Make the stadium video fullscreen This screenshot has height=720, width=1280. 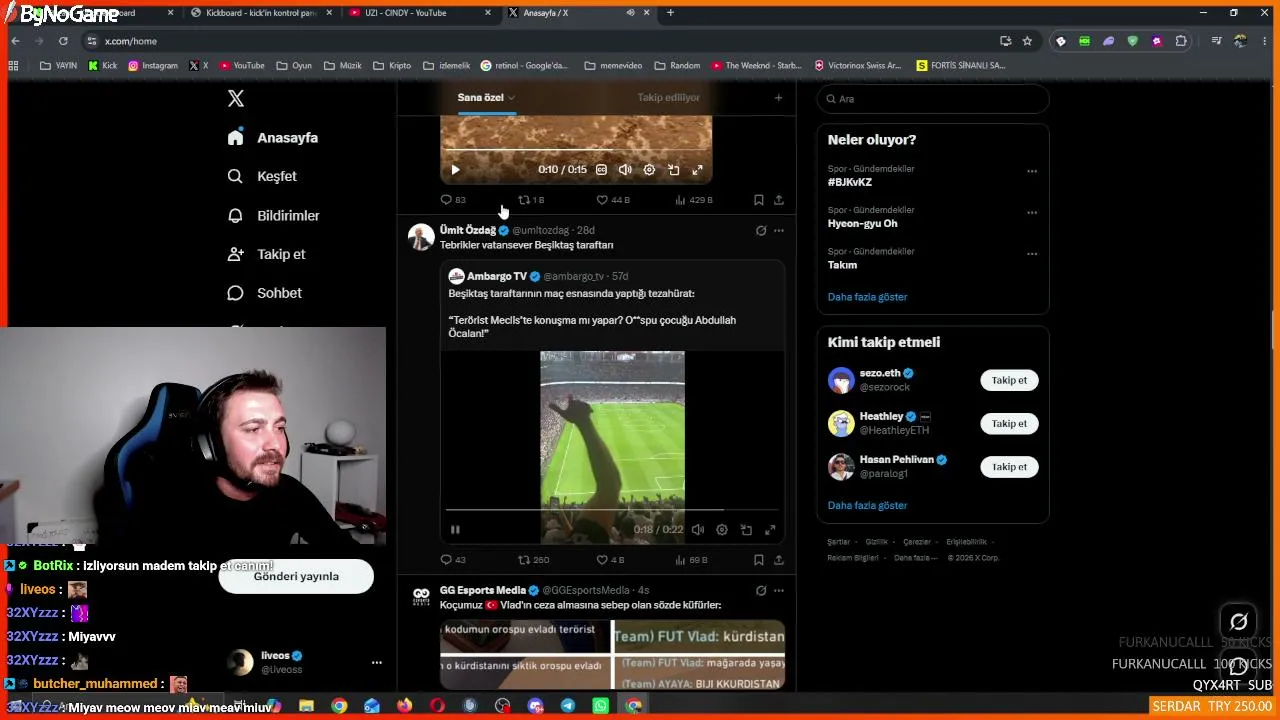pos(770,530)
